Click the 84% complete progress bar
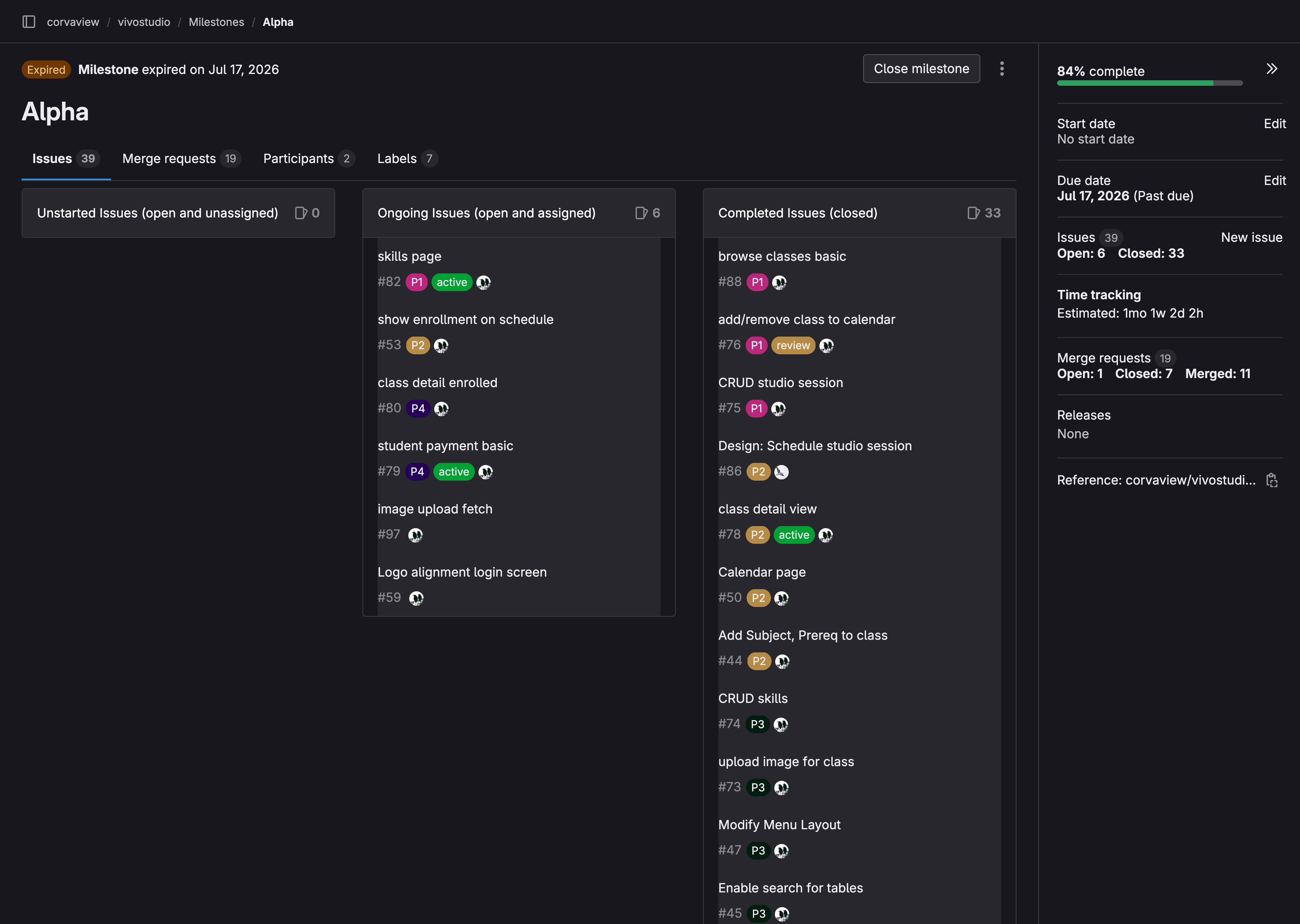Viewport: 1300px width, 924px height. (1150, 83)
